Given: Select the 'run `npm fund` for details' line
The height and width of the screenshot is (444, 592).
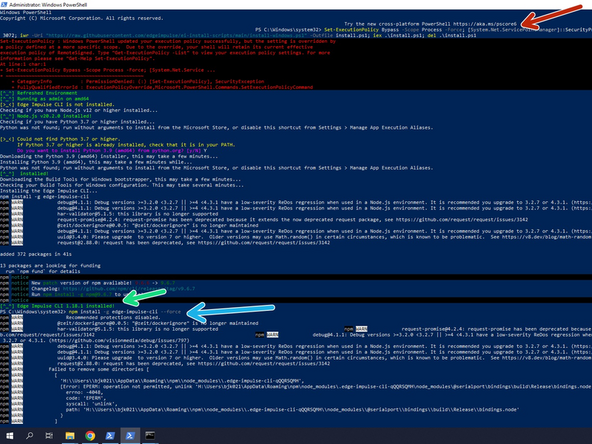Looking at the screenshot, I should click(x=43, y=271).
